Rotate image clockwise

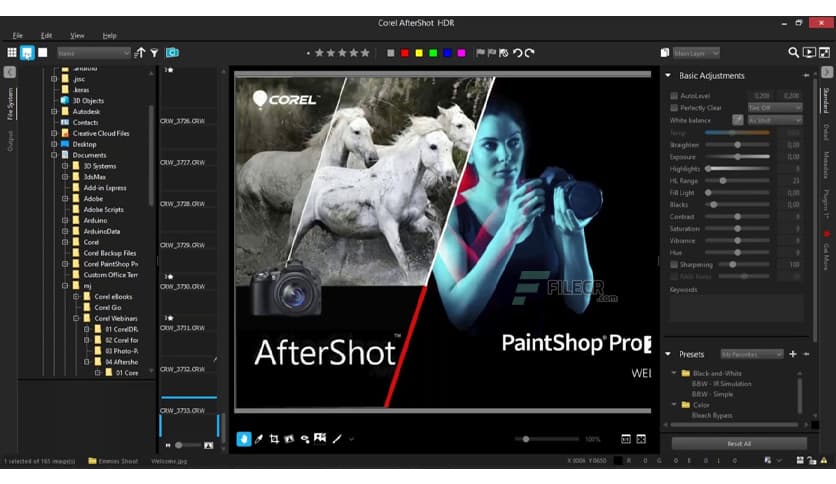coord(529,53)
